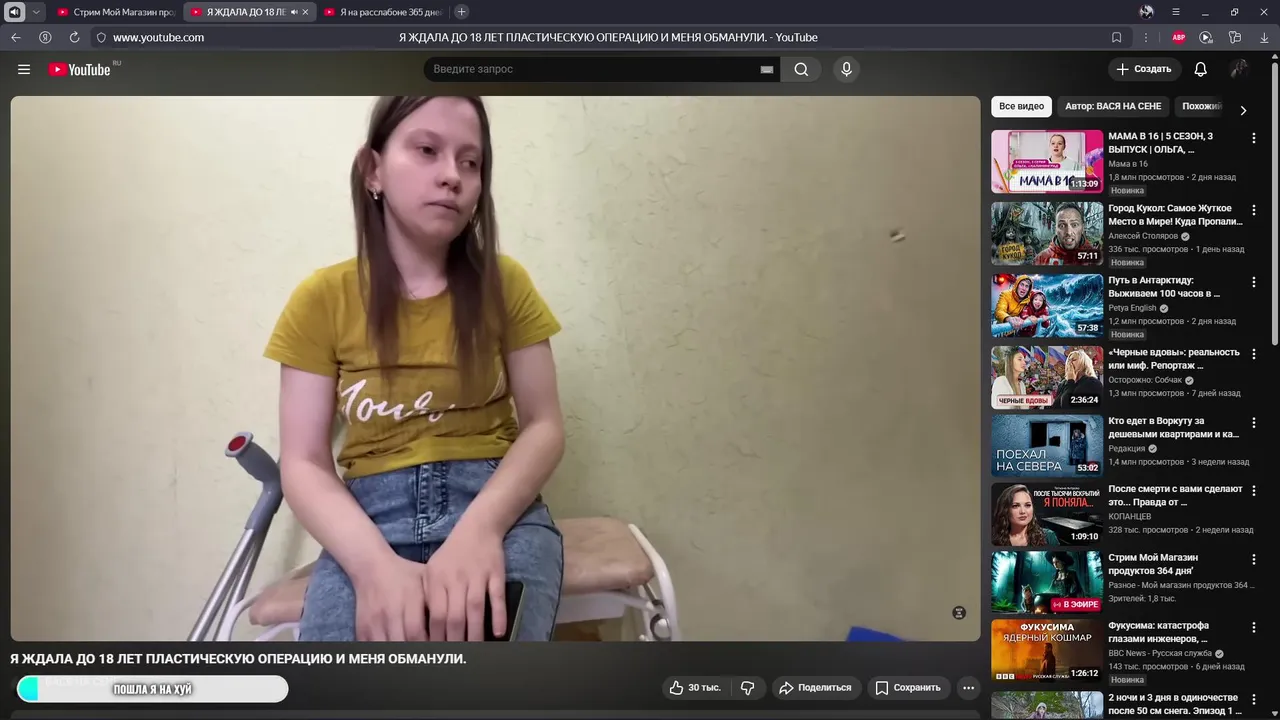The width and height of the screenshot is (1280, 720).
Task: Reload the current page
Action: (x=74, y=37)
